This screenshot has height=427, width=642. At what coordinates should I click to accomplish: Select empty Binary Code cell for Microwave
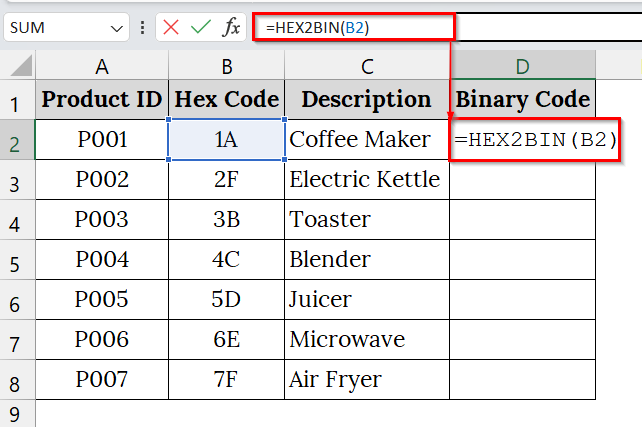click(522, 340)
